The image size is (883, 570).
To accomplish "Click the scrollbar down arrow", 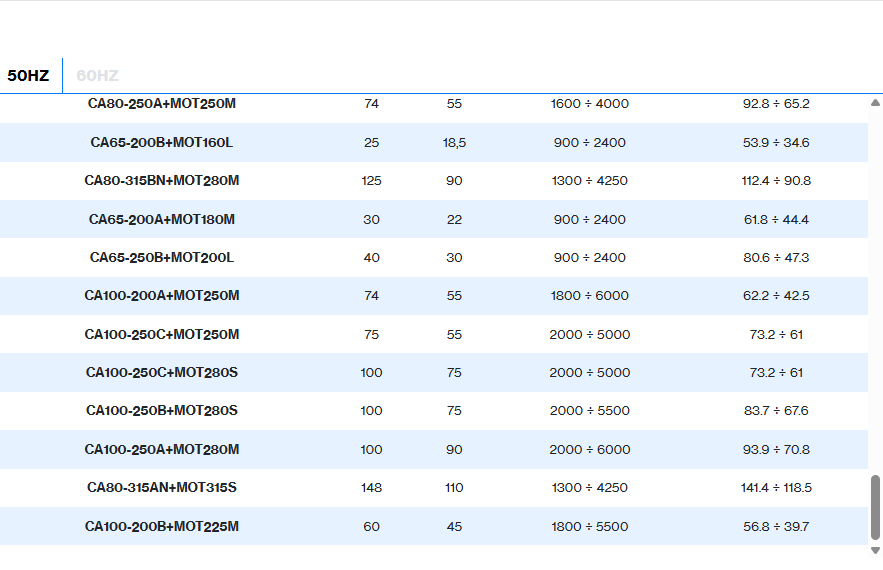I will point(875,550).
